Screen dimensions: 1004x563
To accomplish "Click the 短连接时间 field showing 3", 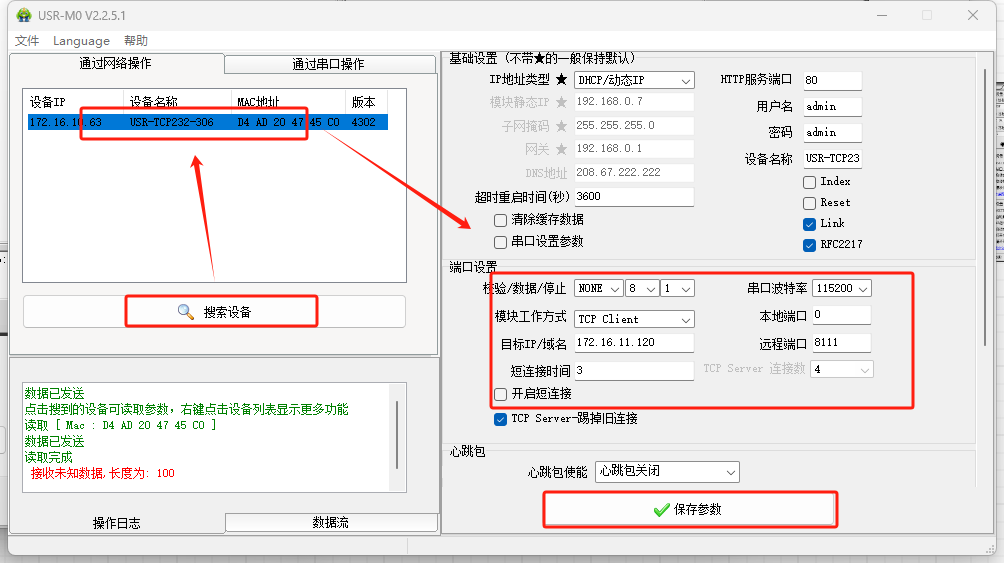I will tap(634, 371).
